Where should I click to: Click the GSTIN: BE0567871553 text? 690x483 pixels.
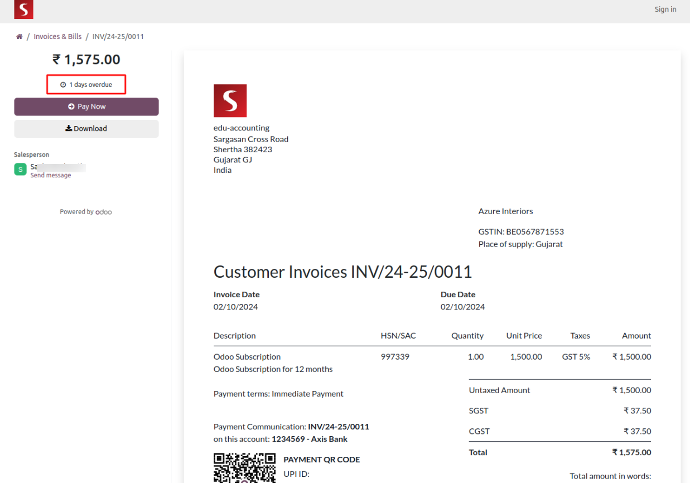coord(521,232)
